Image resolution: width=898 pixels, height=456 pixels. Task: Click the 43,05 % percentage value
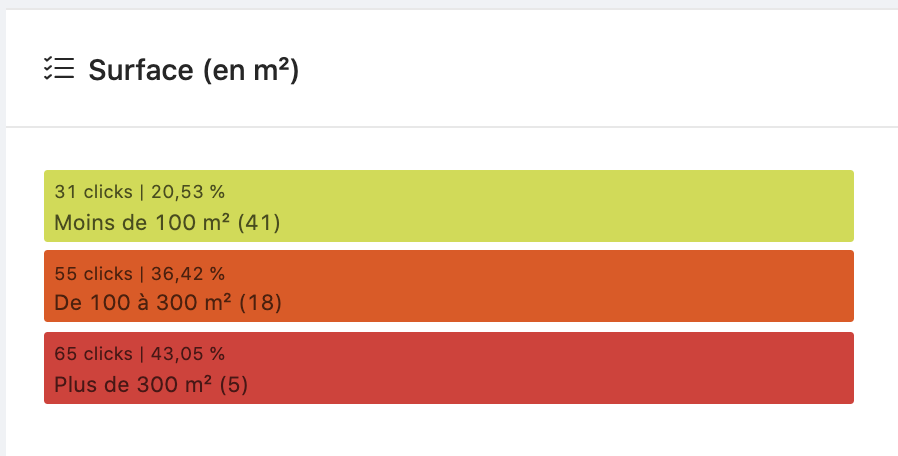187,354
